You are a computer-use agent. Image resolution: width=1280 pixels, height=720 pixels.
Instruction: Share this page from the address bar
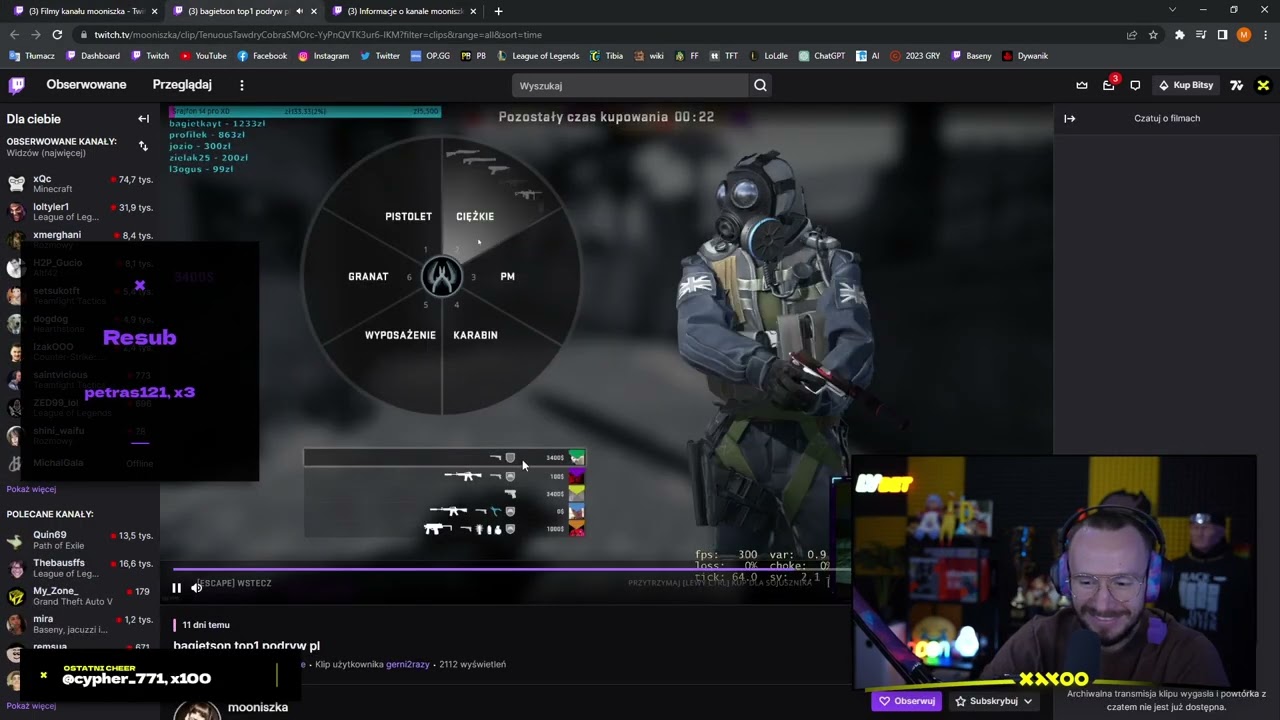1131,34
